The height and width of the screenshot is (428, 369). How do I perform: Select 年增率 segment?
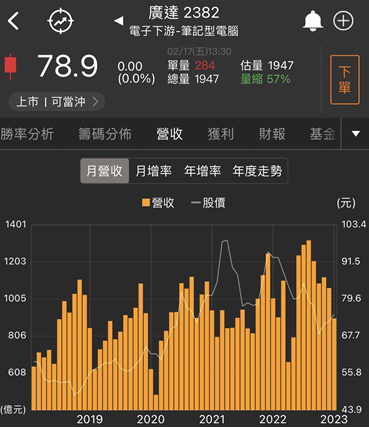pyautogui.click(x=202, y=171)
